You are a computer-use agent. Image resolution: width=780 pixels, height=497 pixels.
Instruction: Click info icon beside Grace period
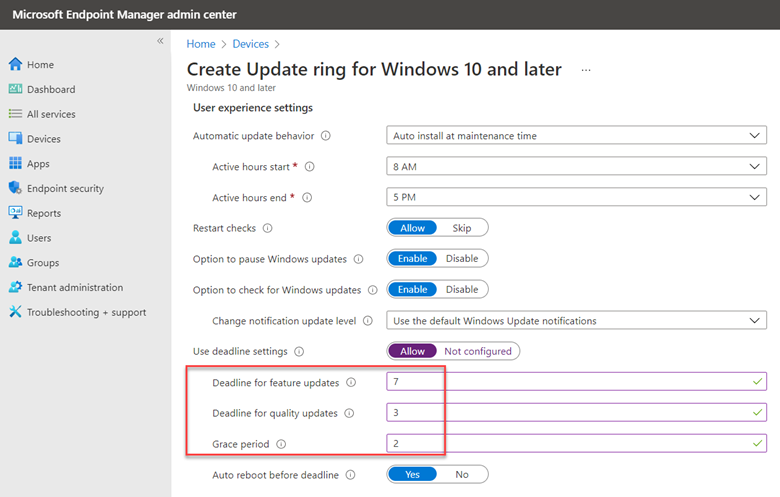click(281, 444)
